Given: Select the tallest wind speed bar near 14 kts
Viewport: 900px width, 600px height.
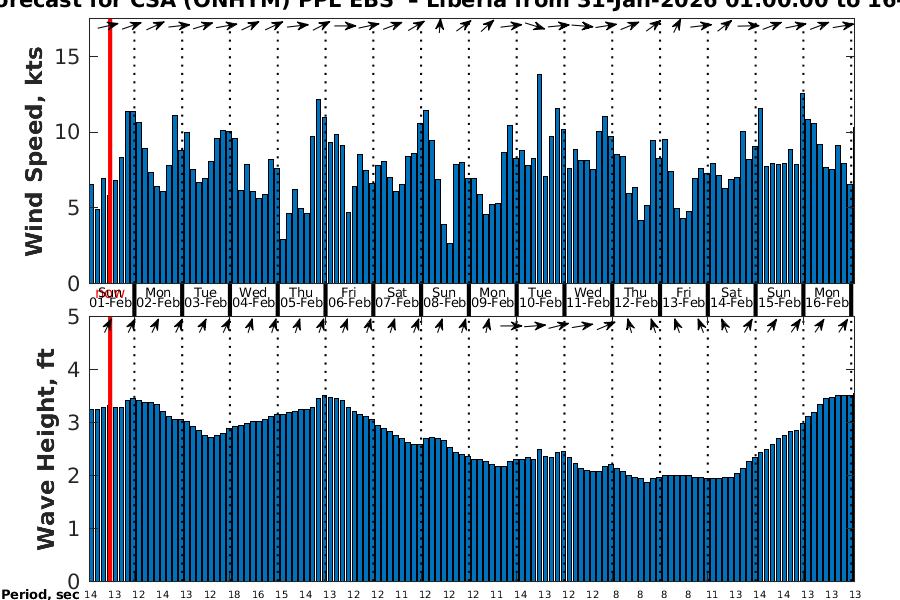Looking at the screenshot, I should (x=539, y=178).
